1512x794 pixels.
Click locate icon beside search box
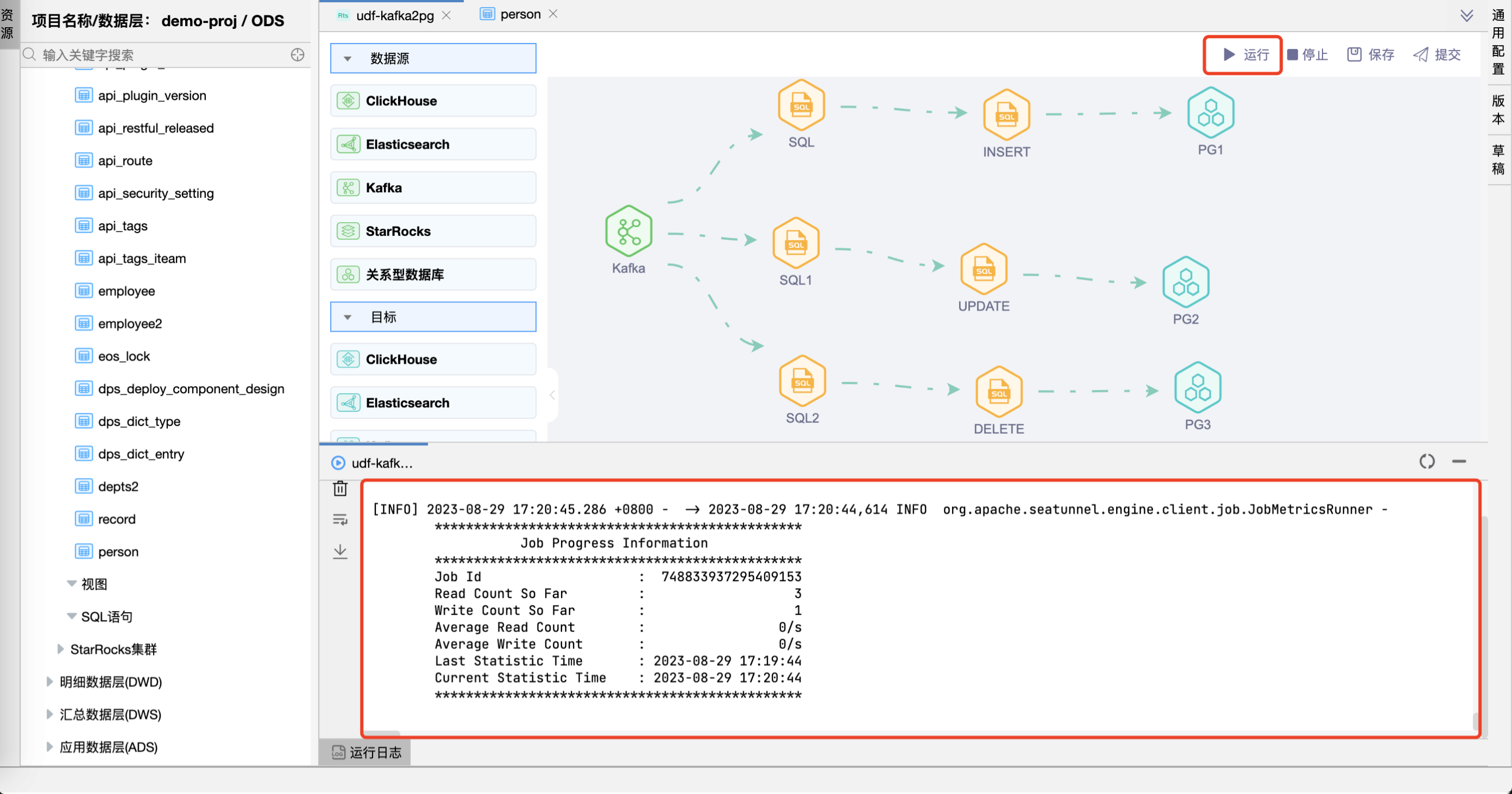coord(297,54)
